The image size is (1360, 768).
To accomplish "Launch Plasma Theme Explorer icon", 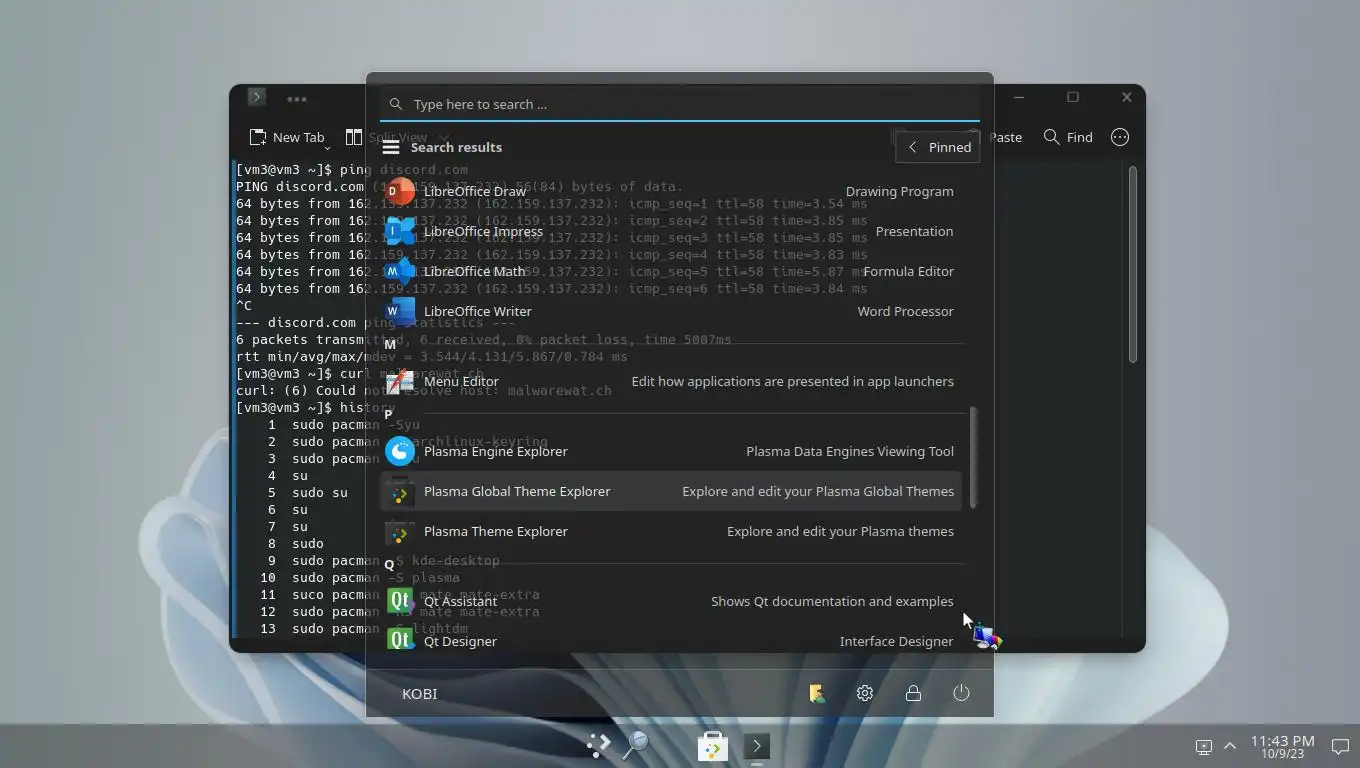I will click(x=400, y=531).
